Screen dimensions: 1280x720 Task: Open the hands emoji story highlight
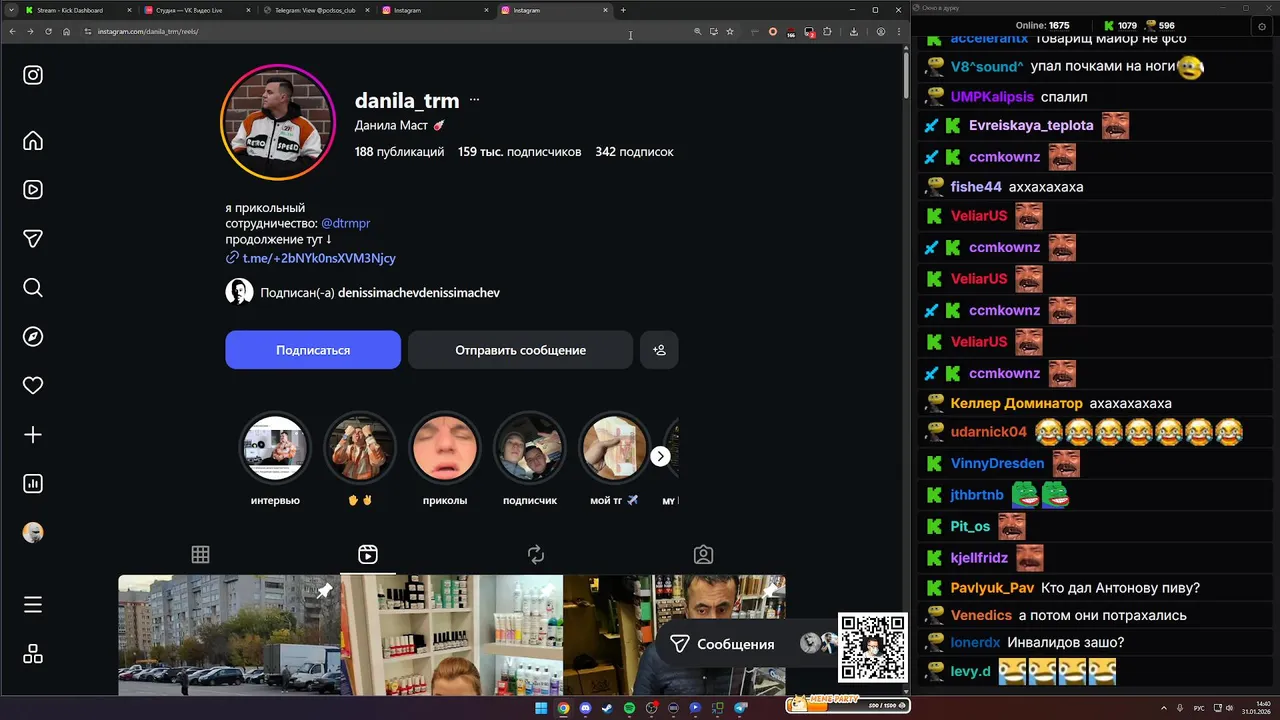360,447
